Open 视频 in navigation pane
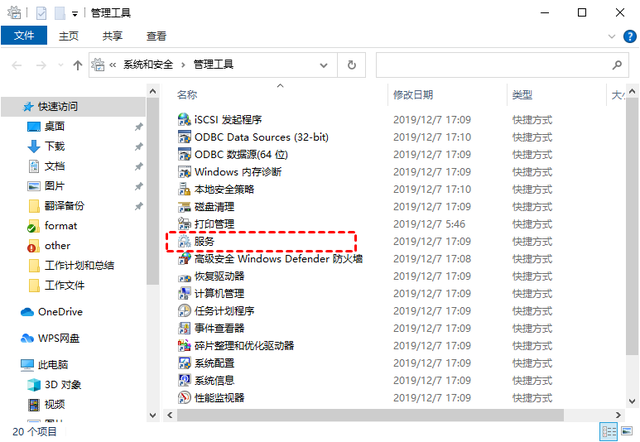The width and height of the screenshot is (640, 442). [x=54, y=404]
